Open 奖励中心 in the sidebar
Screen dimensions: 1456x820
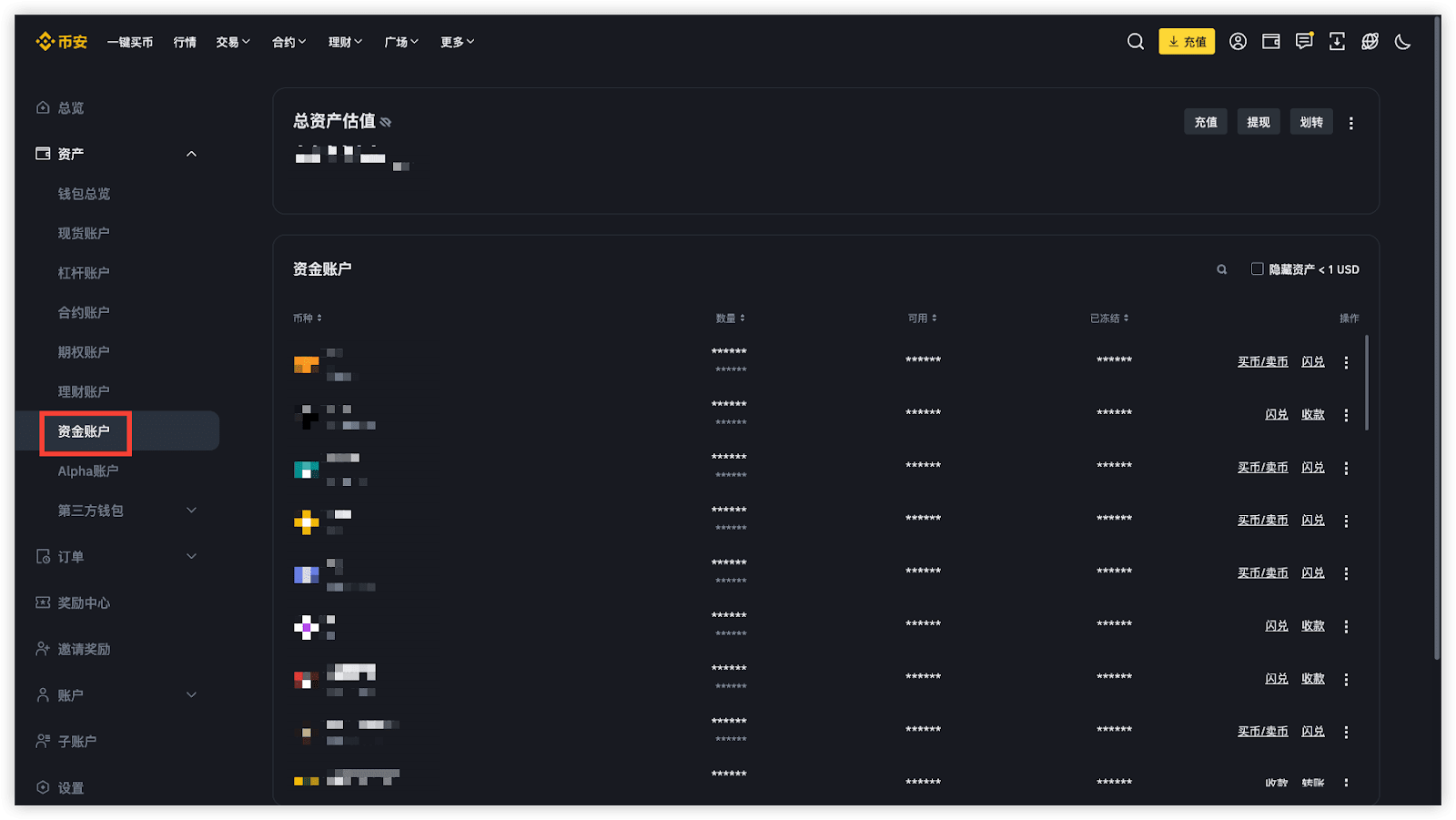(84, 602)
